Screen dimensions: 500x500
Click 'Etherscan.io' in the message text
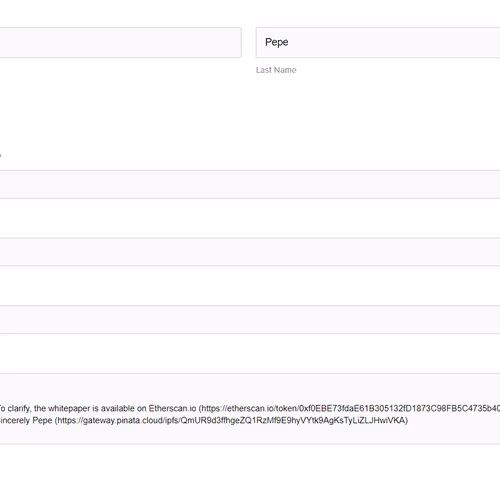(172, 409)
